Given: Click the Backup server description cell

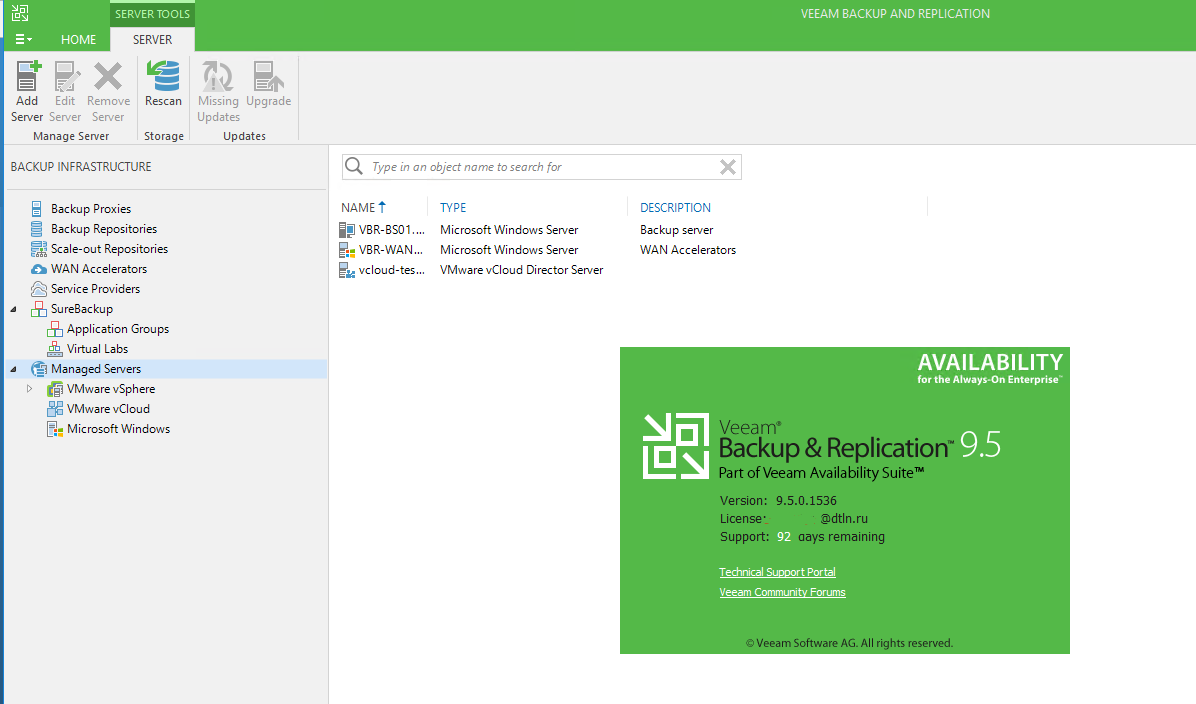Looking at the screenshot, I should pos(677,230).
